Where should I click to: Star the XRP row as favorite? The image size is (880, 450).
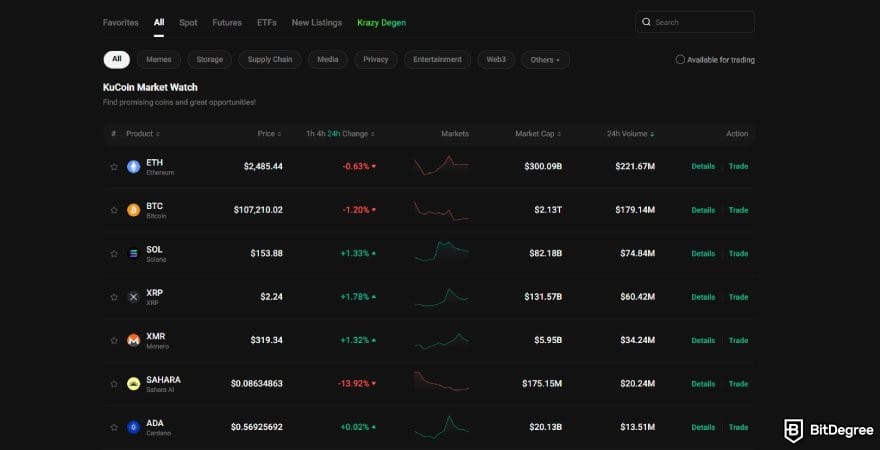coord(114,297)
